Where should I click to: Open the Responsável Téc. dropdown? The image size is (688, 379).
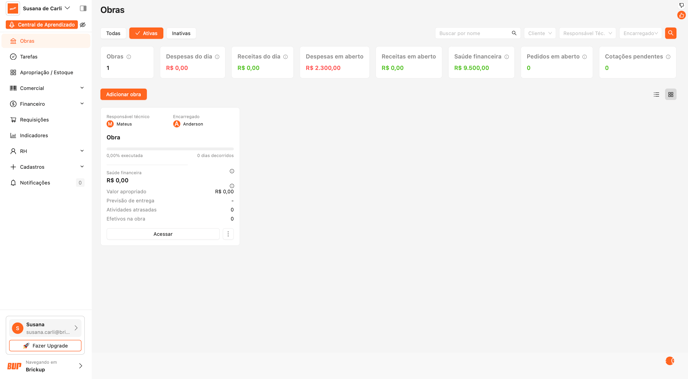click(588, 33)
